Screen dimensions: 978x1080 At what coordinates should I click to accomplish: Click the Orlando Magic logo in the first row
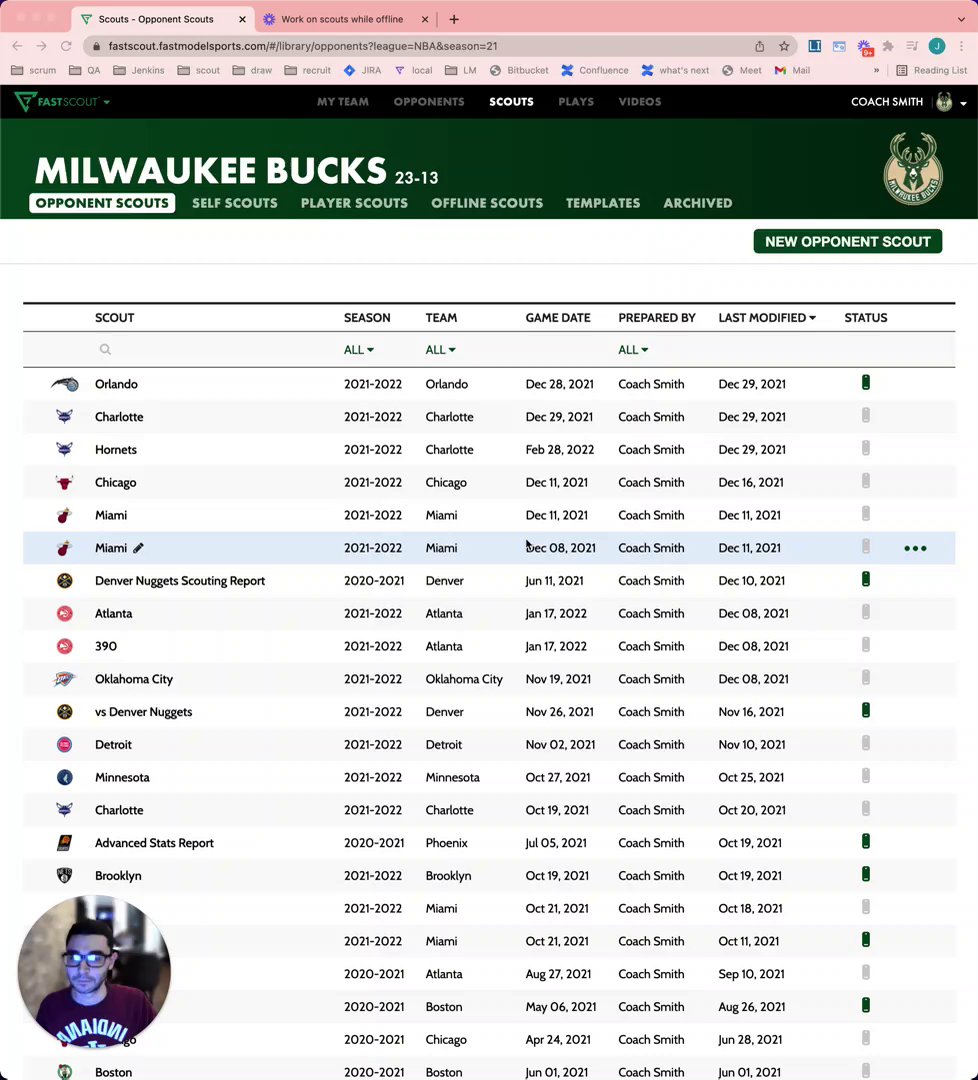(65, 384)
